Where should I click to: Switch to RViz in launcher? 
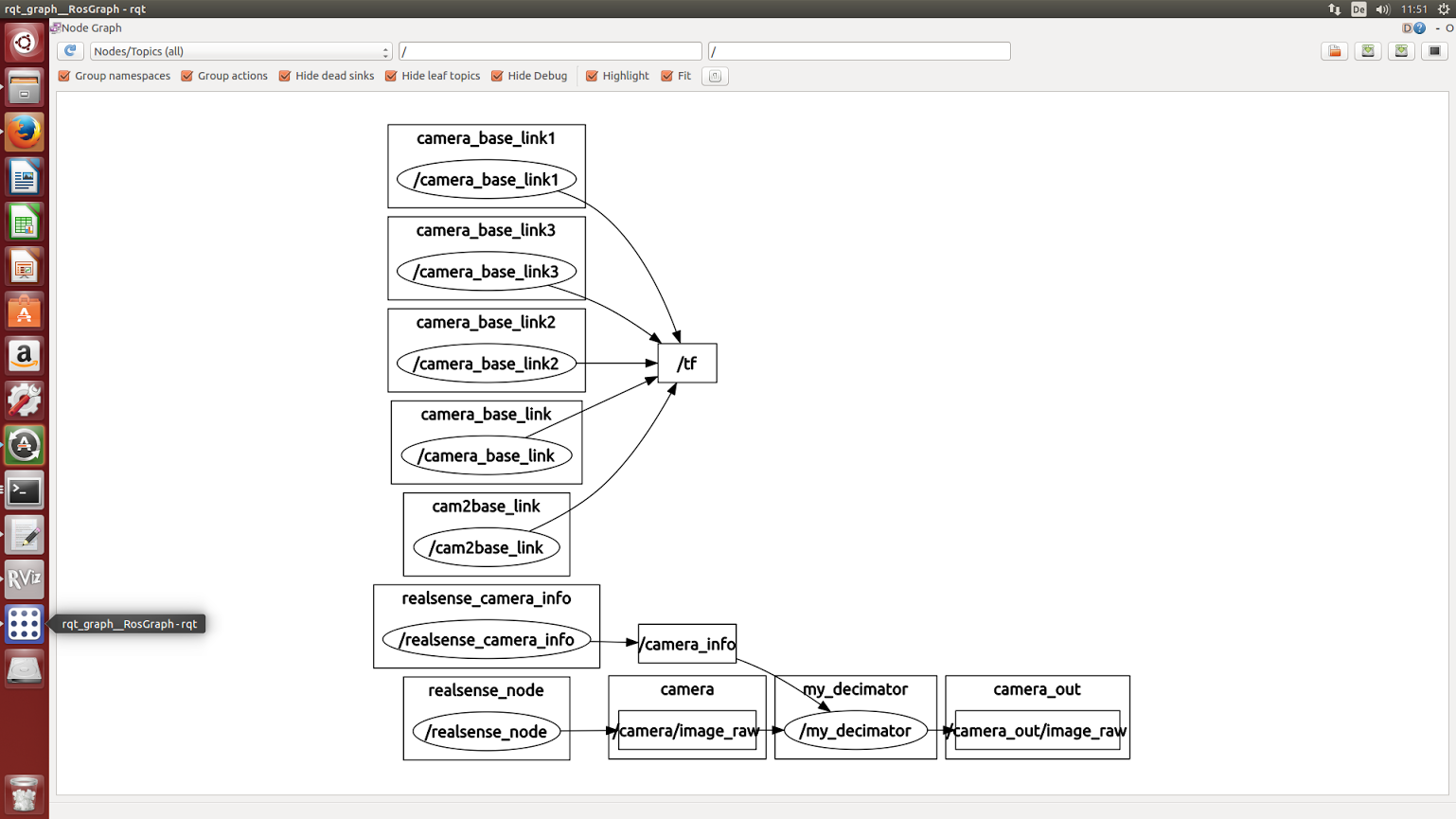click(25, 579)
